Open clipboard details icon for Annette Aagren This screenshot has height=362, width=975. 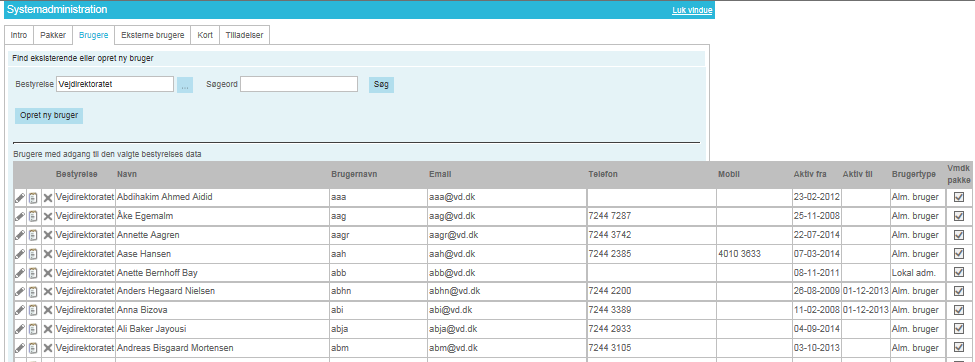[x=33, y=235]
